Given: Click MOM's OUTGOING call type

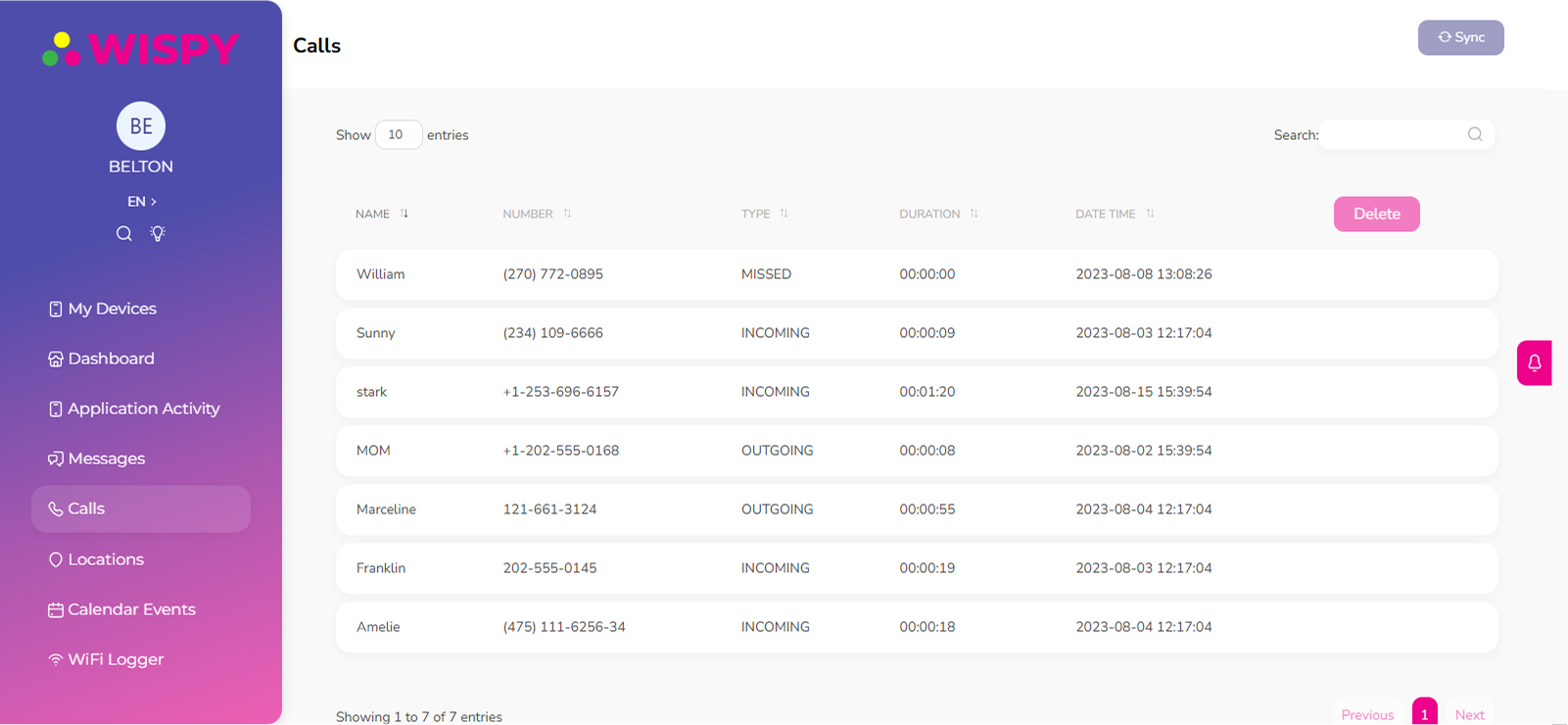Looking at the screenshot, I should (x=778, y=451).
